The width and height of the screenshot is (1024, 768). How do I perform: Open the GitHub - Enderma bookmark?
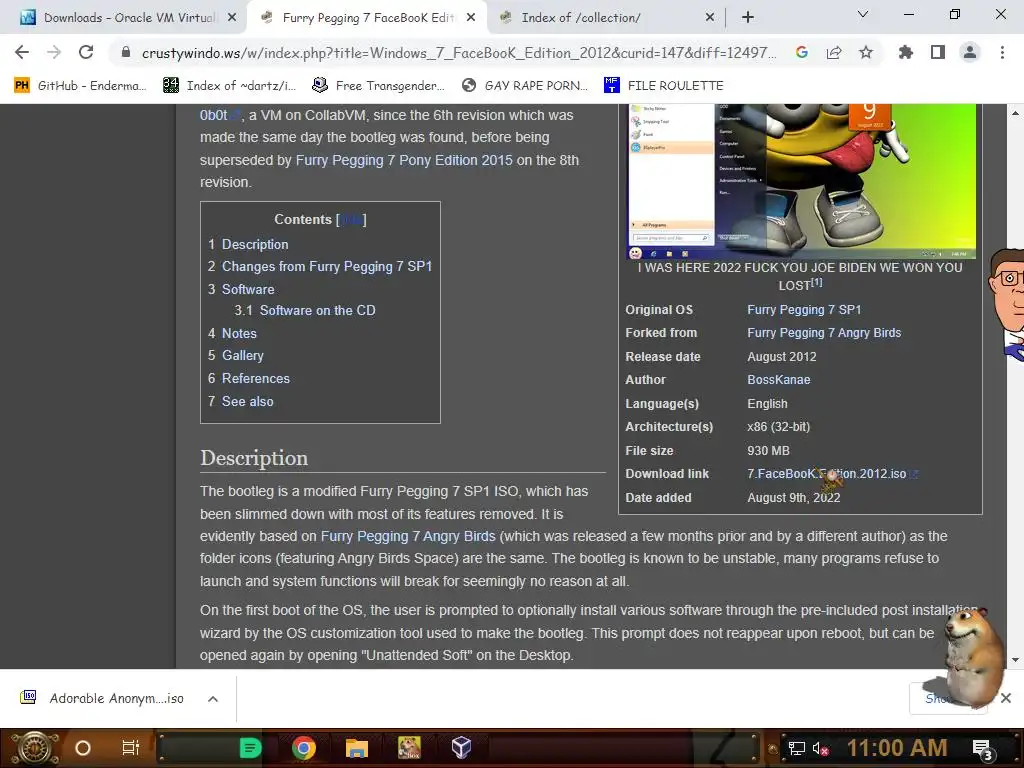coord(80,86)
